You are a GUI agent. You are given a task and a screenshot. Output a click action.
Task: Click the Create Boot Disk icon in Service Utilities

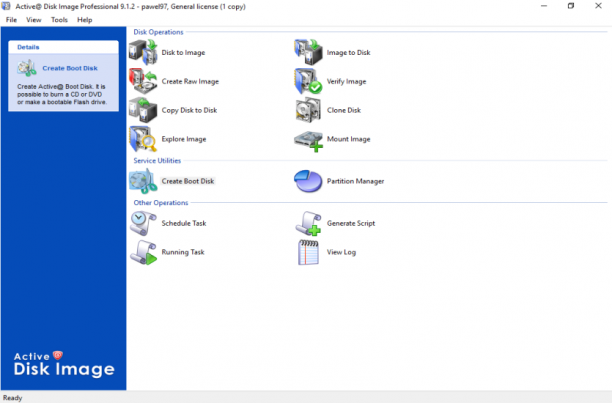pyautogui.click(x=143, y=181)
